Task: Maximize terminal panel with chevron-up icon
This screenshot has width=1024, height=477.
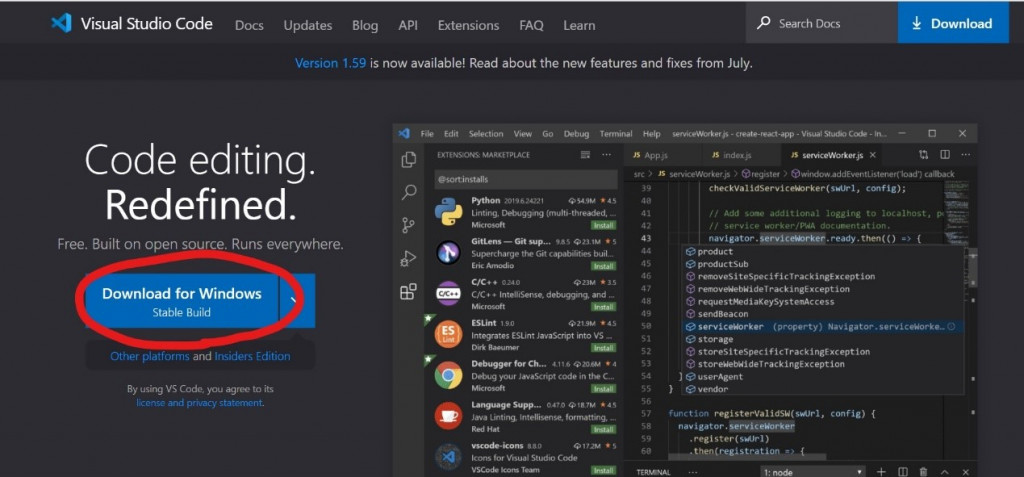Action: (x=944, y=472)
